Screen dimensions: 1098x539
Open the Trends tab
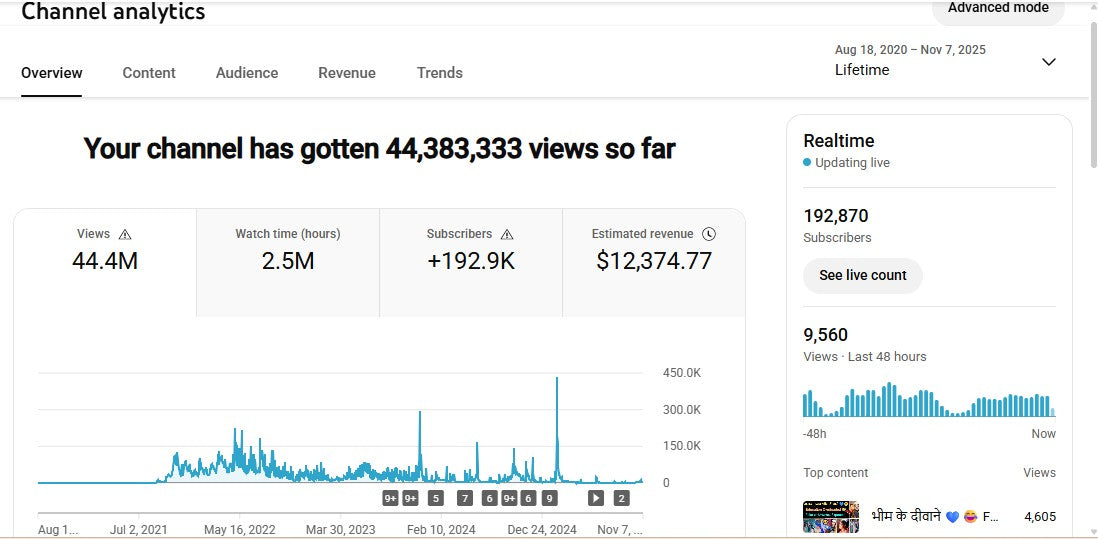pos(440,73)
